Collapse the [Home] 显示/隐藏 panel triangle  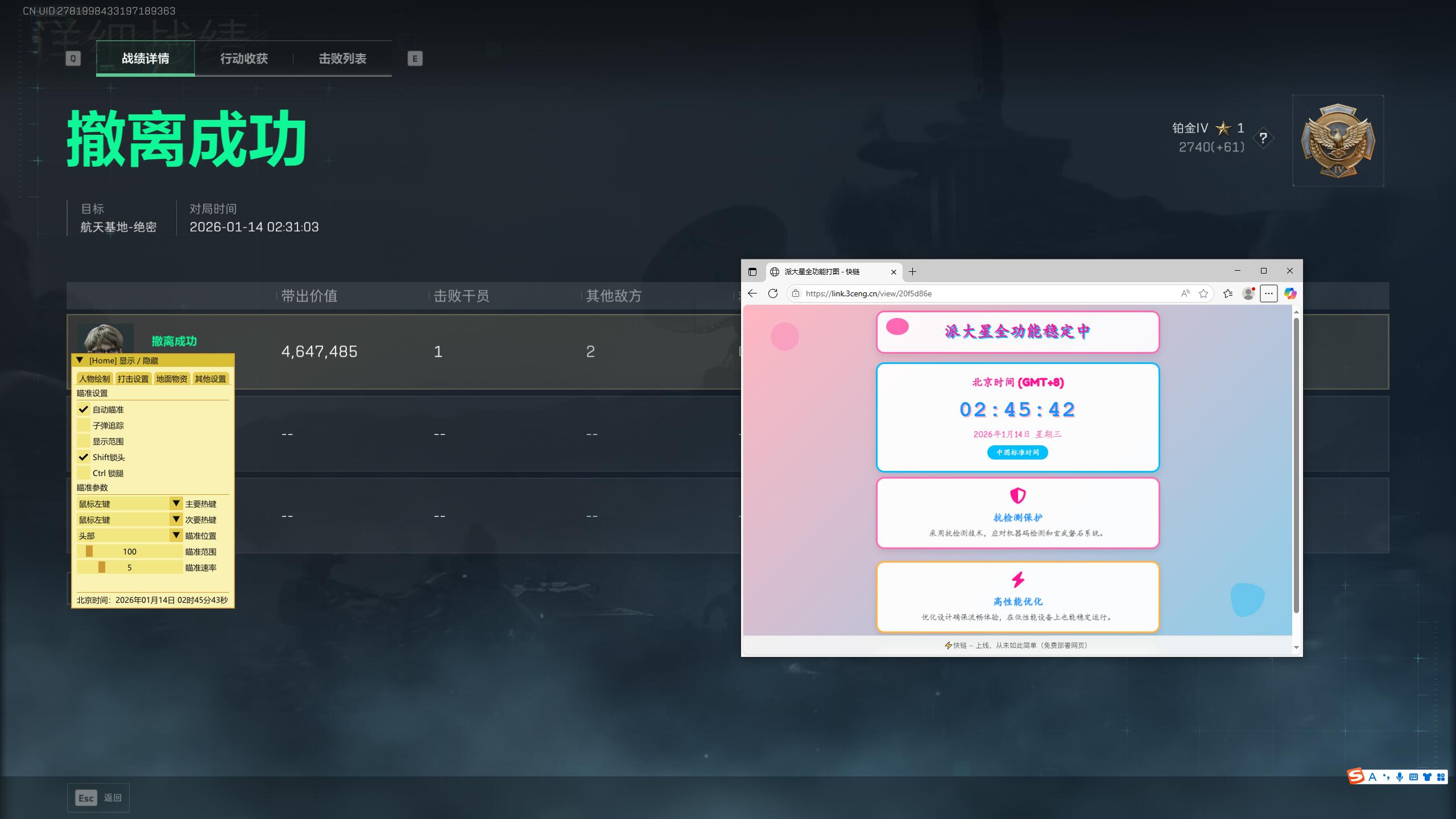coord(80,361)
